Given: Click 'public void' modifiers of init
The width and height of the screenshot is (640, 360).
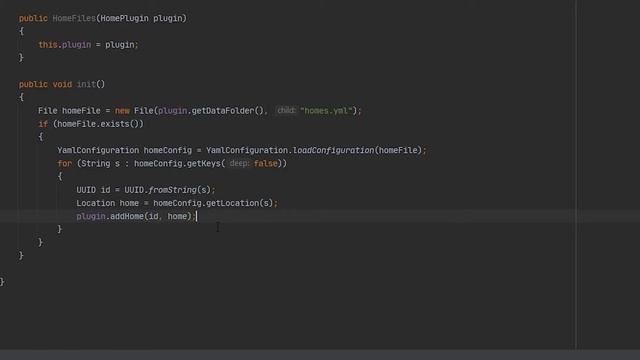Looking at the screenshot, I should (45, 84).
